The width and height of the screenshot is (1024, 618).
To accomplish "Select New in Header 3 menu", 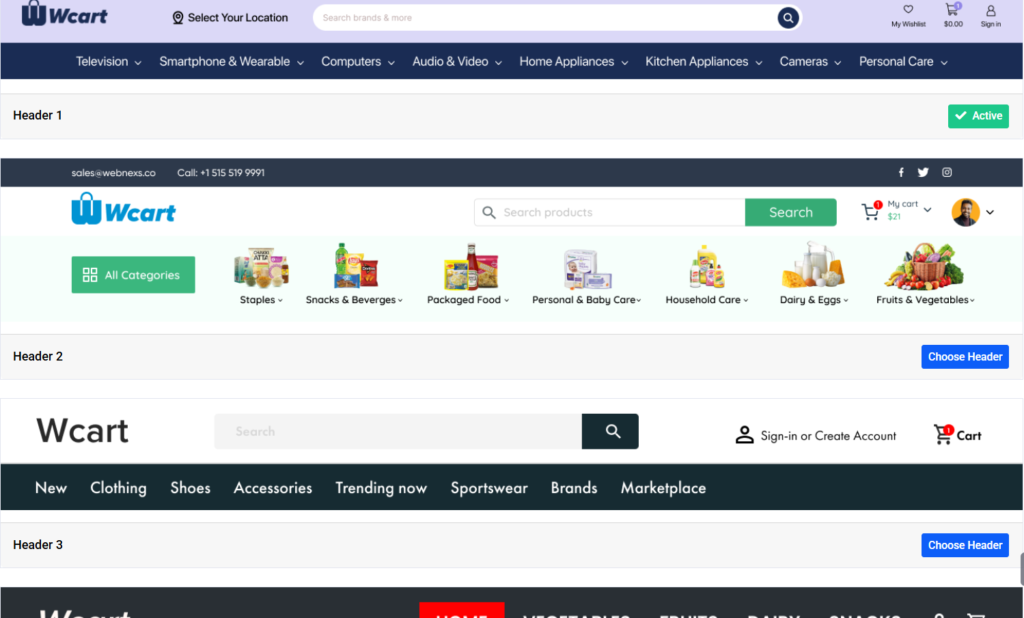I will (51, 488).
